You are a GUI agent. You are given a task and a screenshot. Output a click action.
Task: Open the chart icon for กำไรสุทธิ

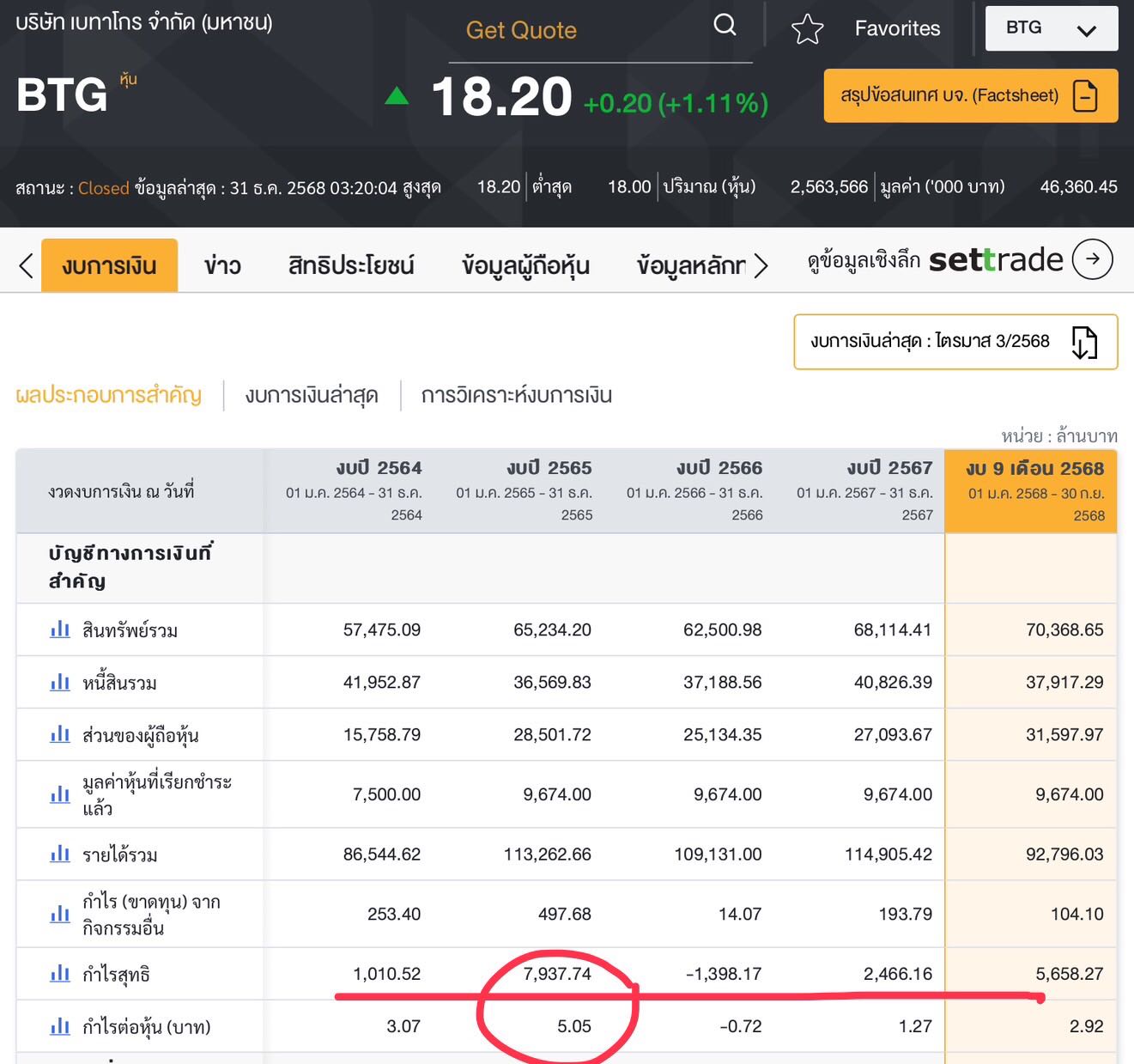point(60,974)
